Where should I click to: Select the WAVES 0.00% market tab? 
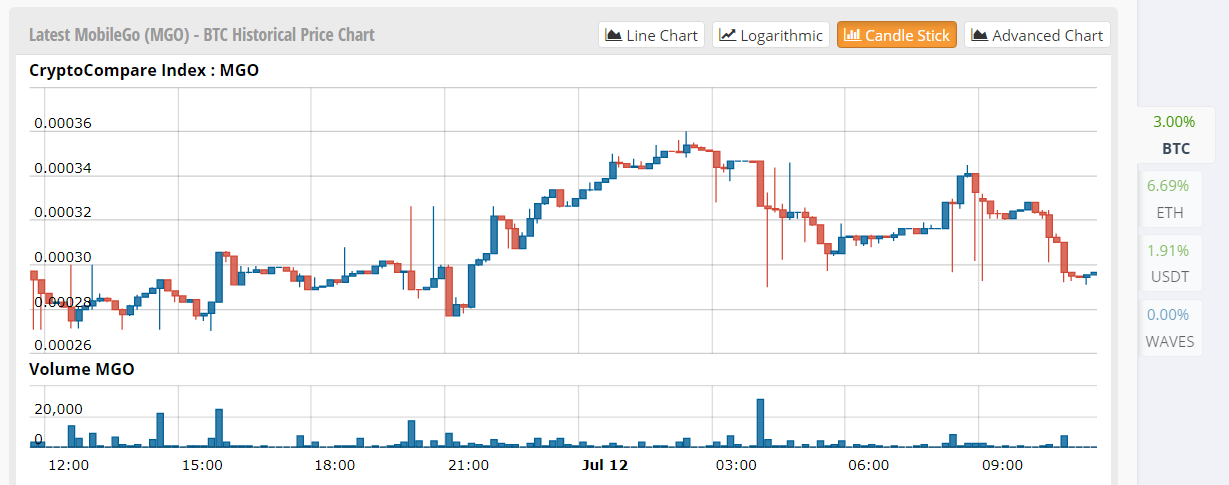(1169, 328)
